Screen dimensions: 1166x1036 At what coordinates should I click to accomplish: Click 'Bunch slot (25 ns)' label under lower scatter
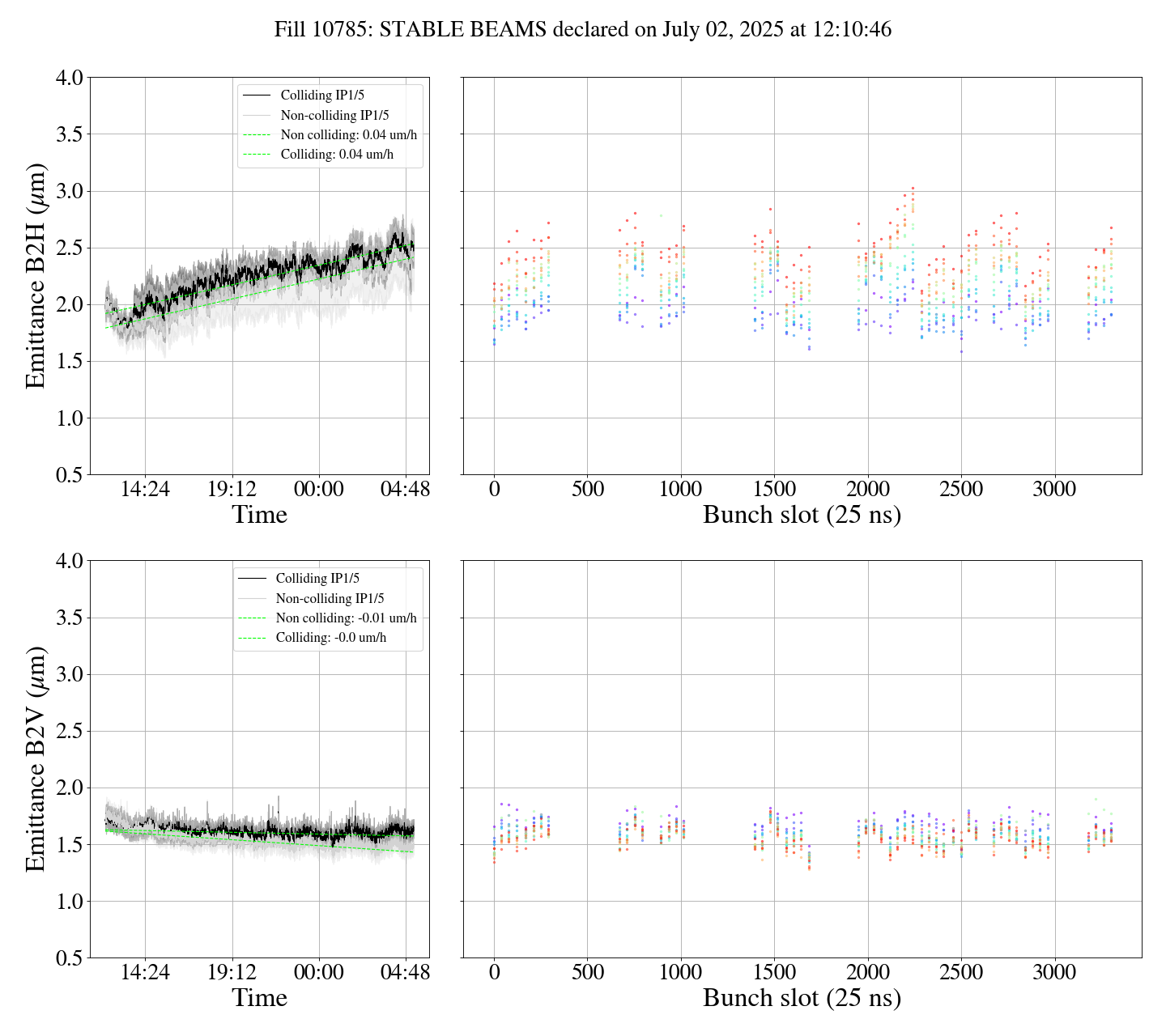(x=802, y=998)
